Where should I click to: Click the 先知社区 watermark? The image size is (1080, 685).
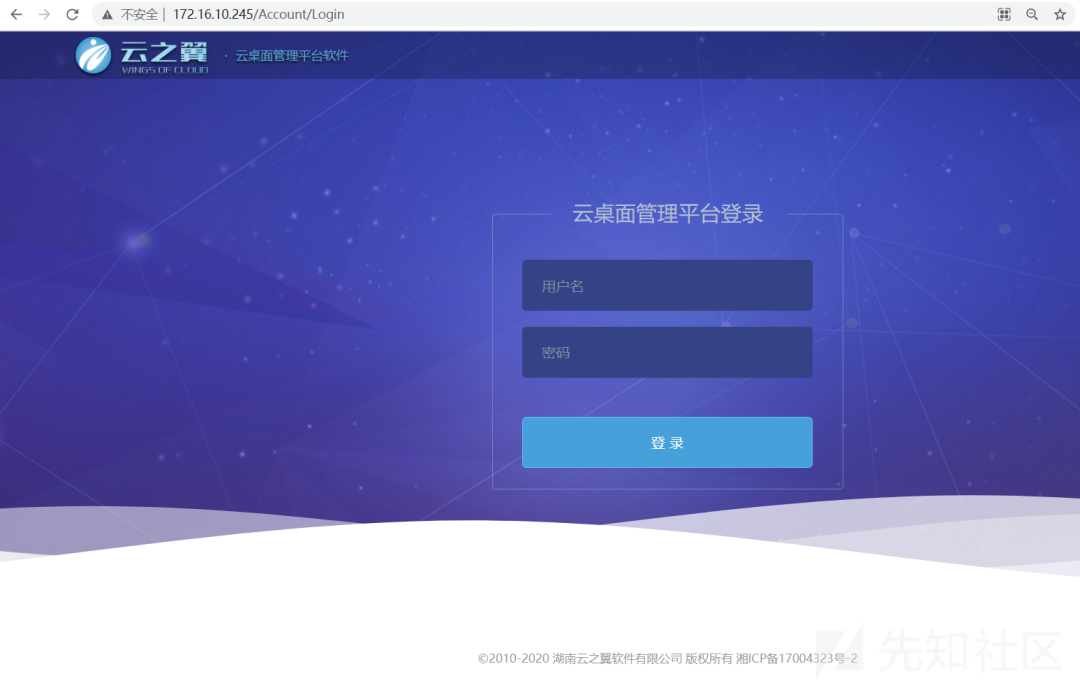point(969,651)
